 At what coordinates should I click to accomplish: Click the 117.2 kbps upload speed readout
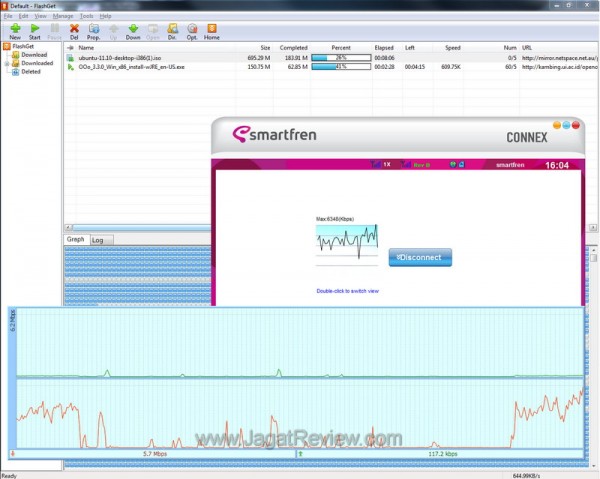coord(443,454)
